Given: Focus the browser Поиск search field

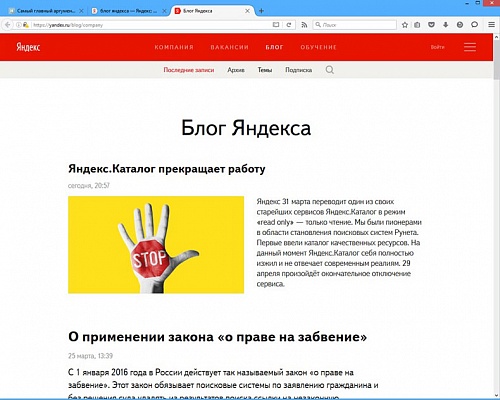Looking at the screenshot, I should (355, 25).
